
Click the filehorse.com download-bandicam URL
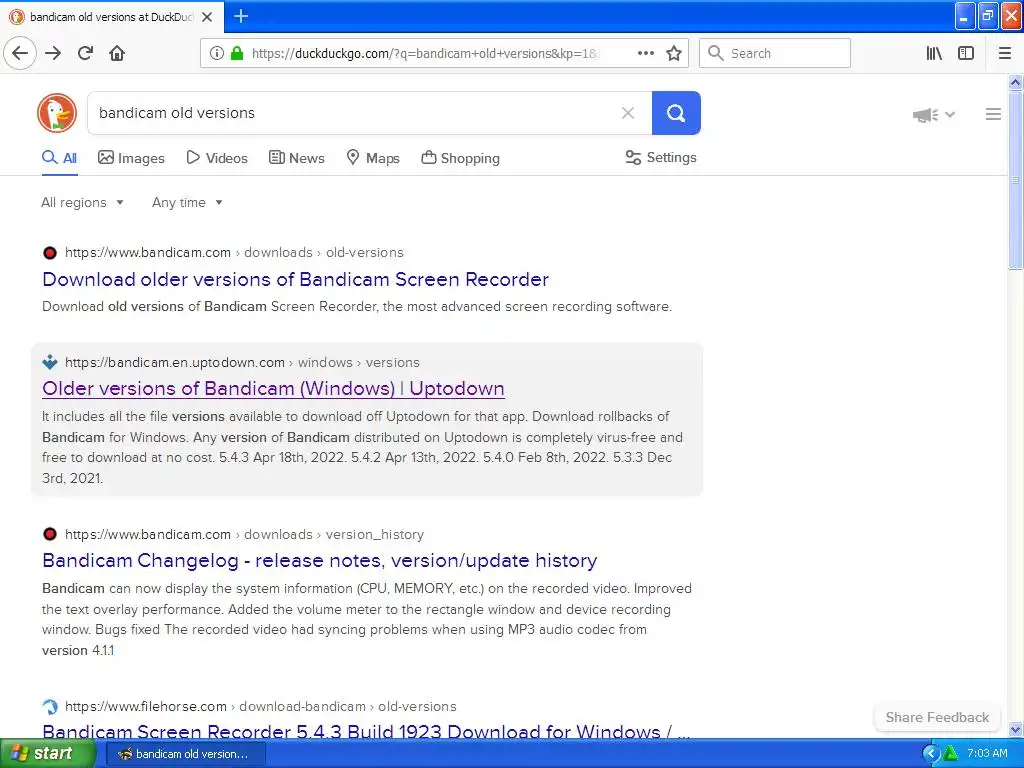(261, 706)
